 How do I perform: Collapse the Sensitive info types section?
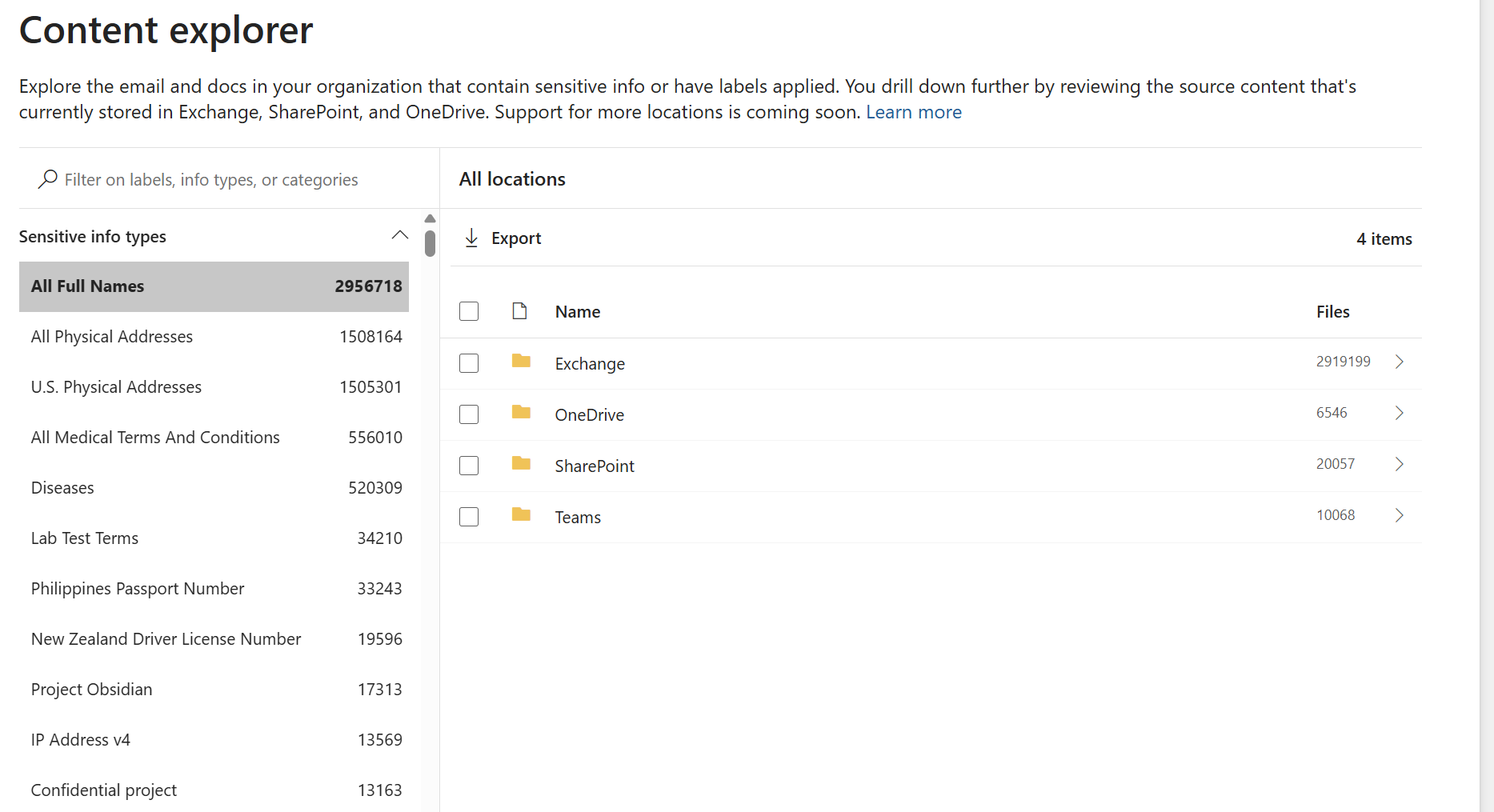pos(399,235)
